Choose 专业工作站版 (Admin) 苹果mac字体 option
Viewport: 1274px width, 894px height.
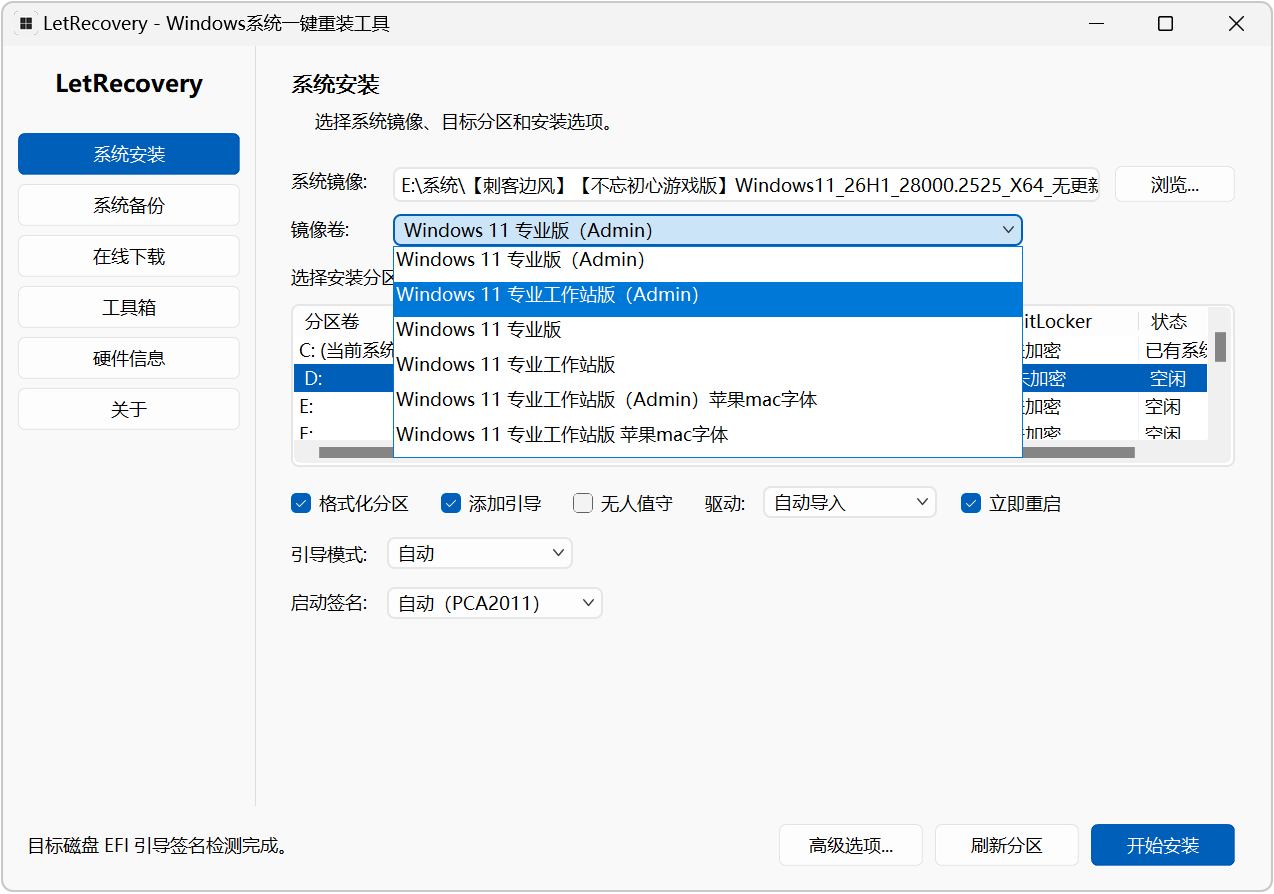click(708, 400)
